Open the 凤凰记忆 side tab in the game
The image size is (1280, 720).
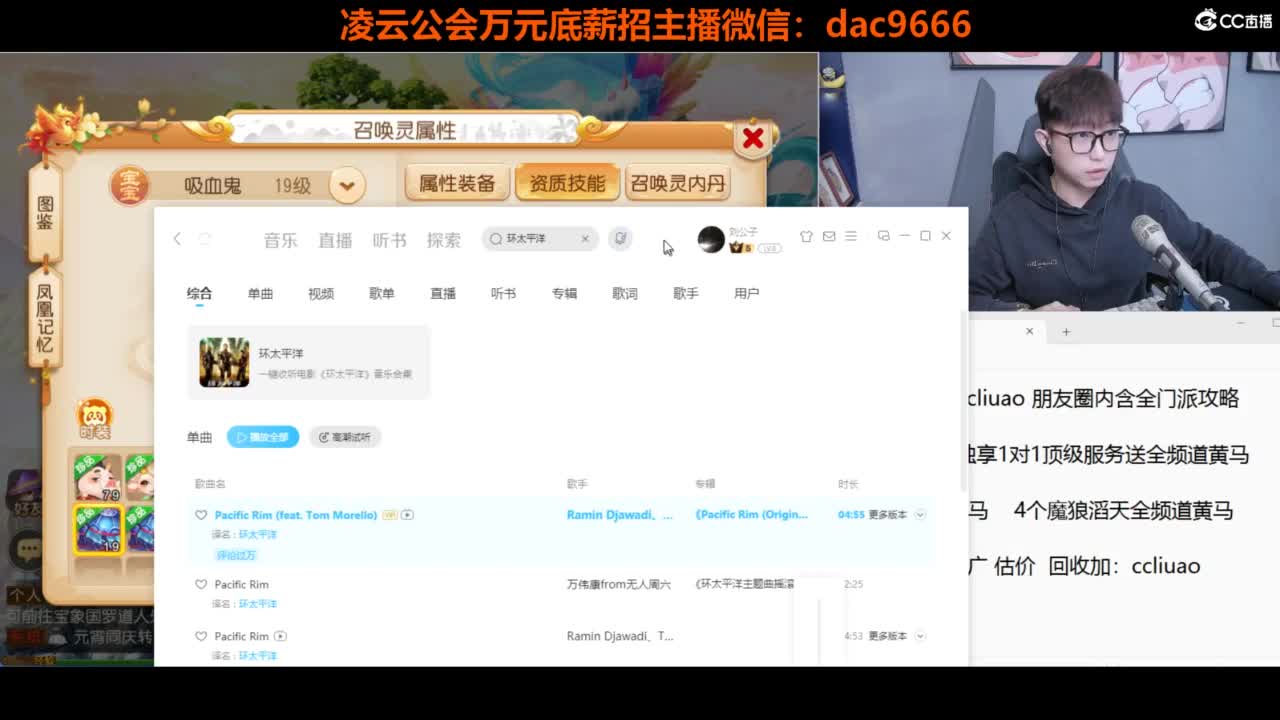pyautogui.click(x=45, y=318)
